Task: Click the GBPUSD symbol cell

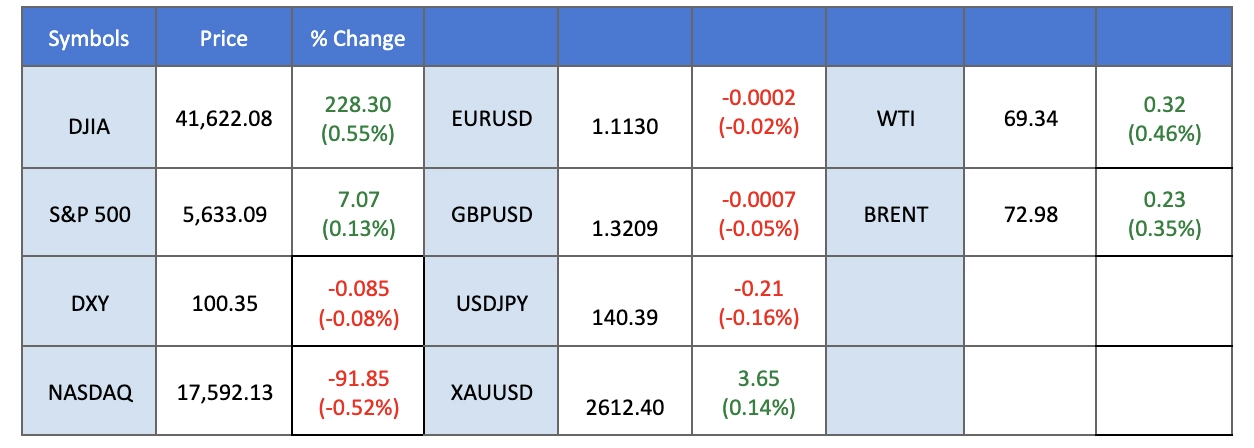Action: point(491,213)
